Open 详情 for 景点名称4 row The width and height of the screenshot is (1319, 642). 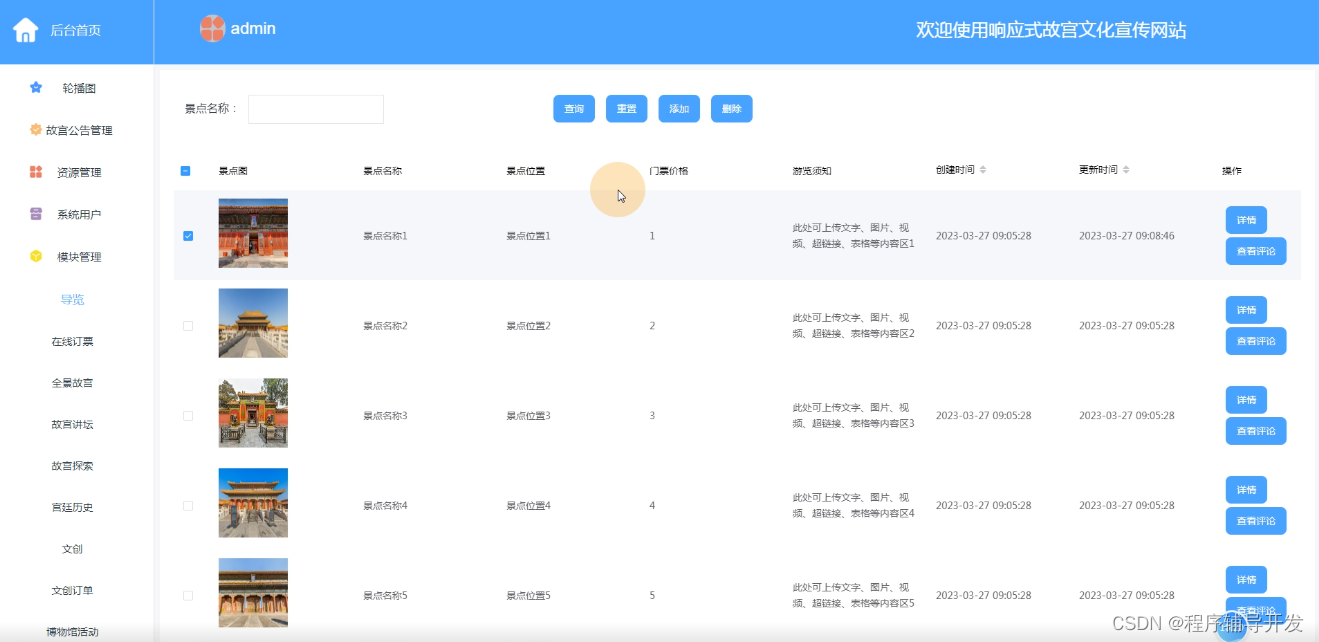coord(1246,490)
